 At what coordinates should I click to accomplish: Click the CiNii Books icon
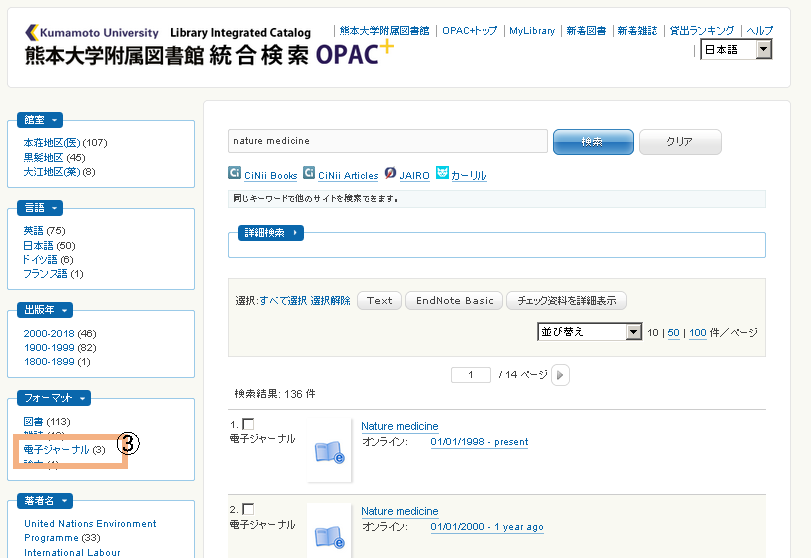coord(234,173)
